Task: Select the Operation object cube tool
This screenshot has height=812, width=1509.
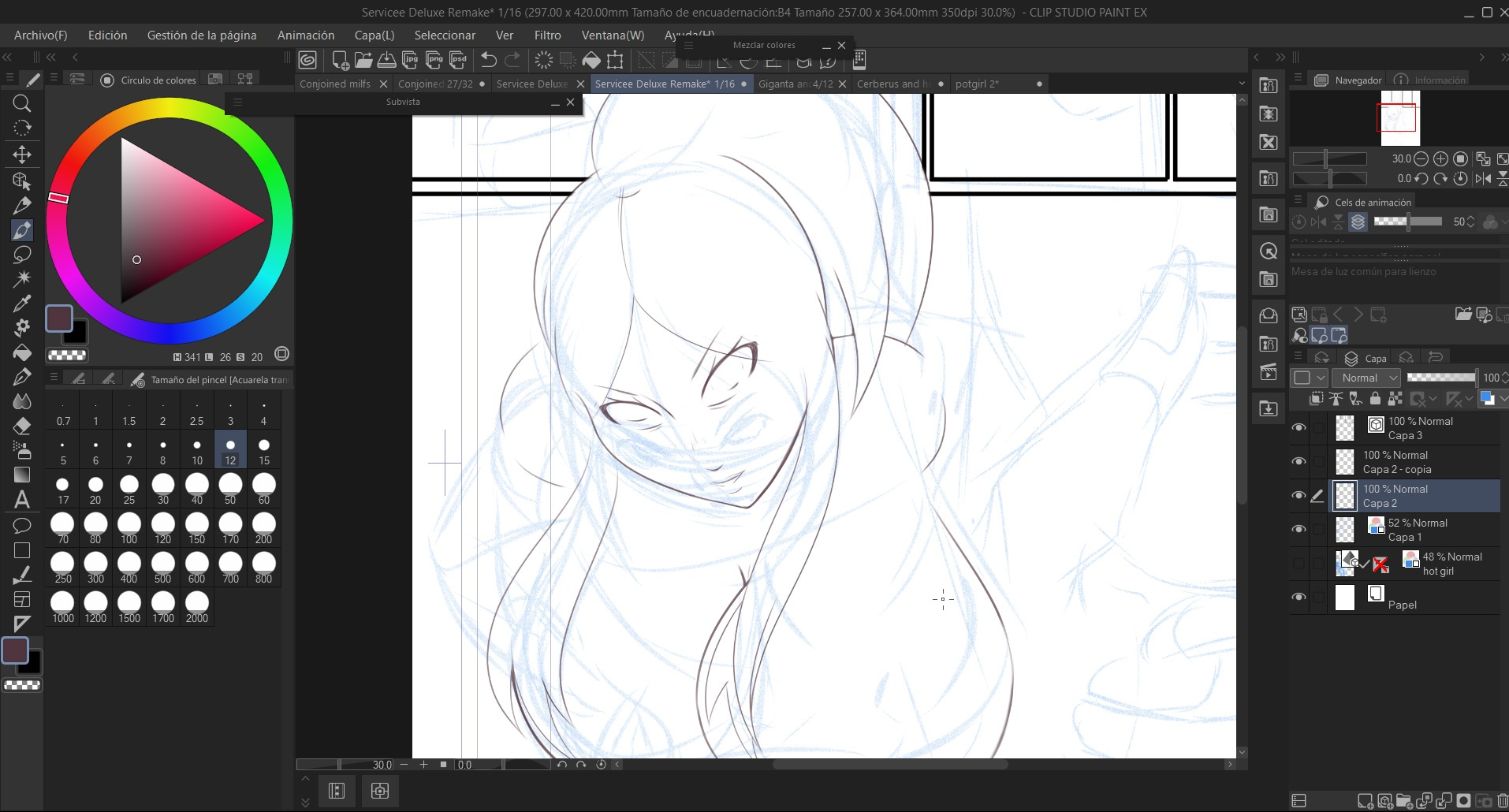Action: [22, 181]
